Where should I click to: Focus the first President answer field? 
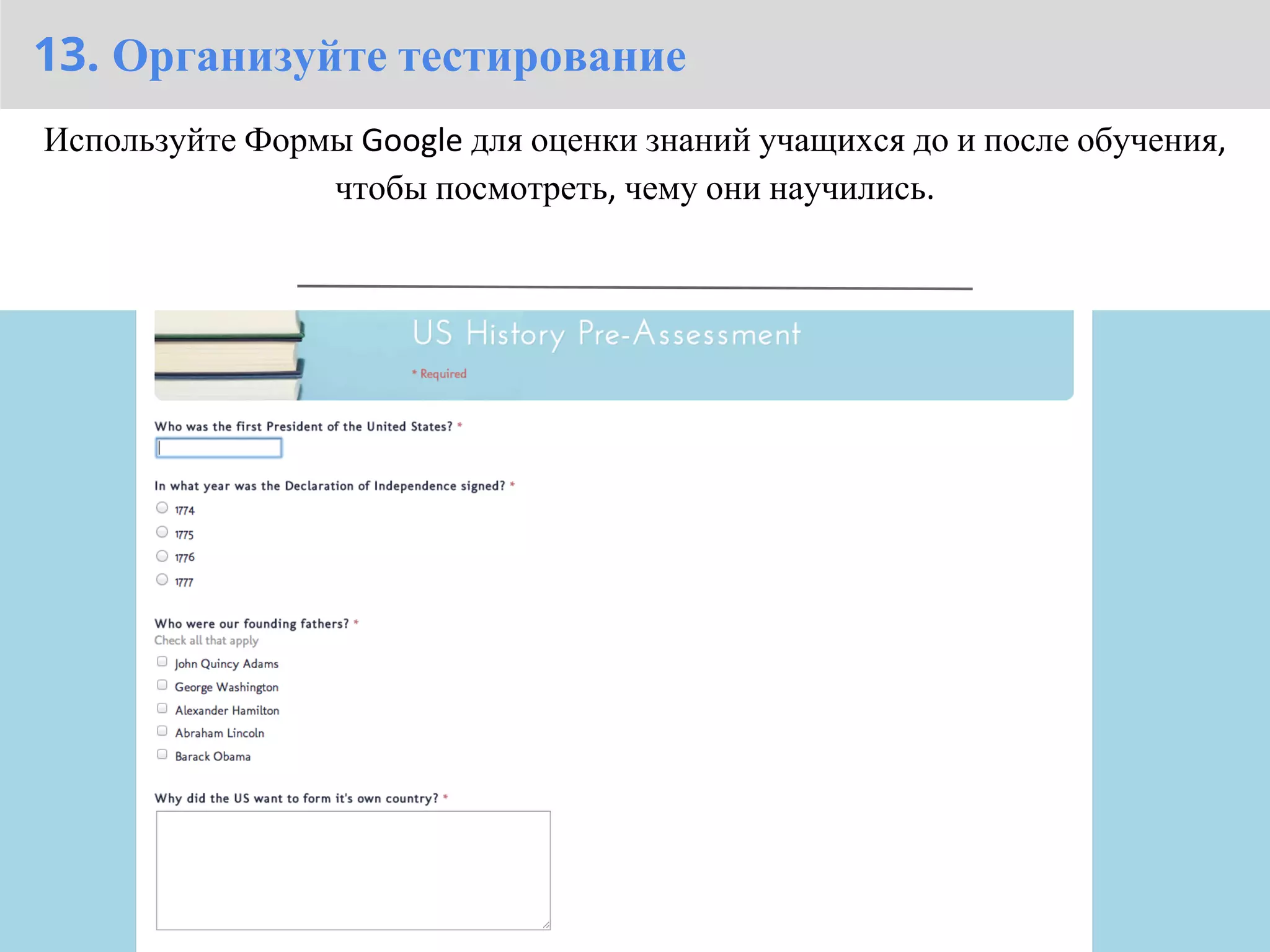pyautogui.click(x=219, y=447)
